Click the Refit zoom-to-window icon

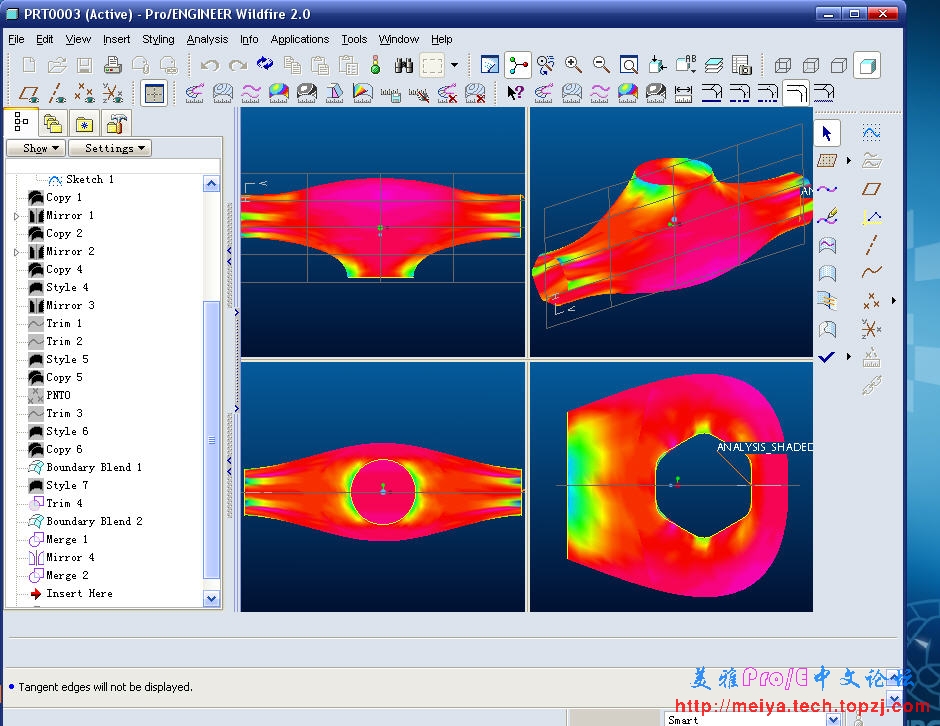[628, 65]
